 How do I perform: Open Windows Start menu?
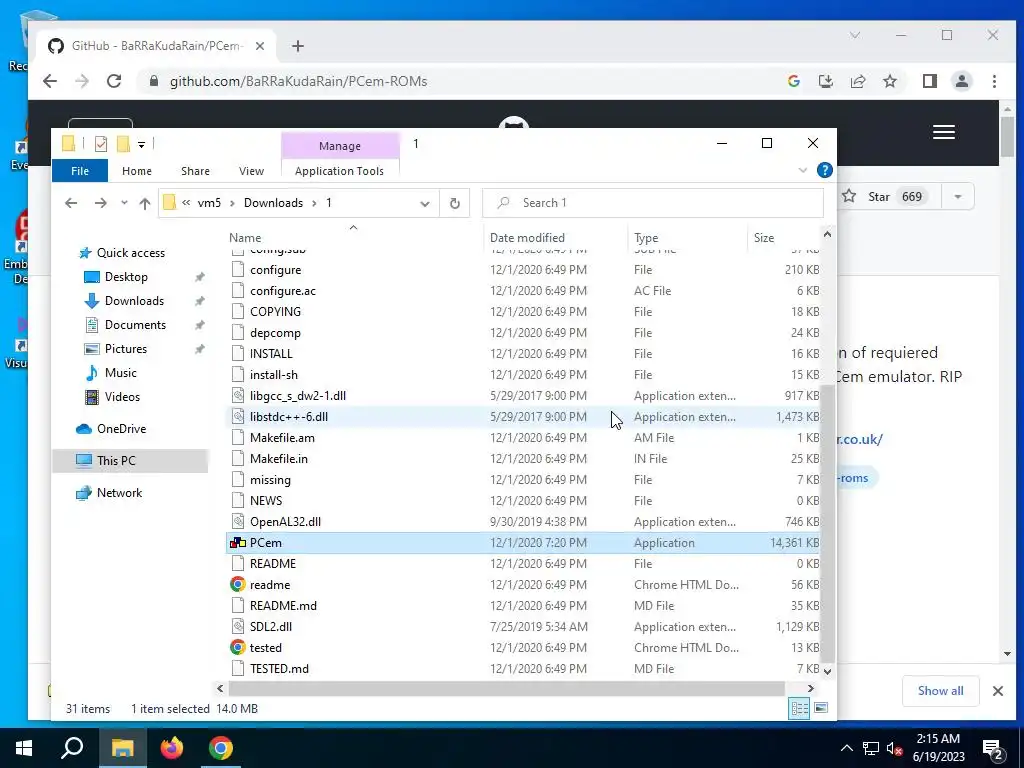24,748
